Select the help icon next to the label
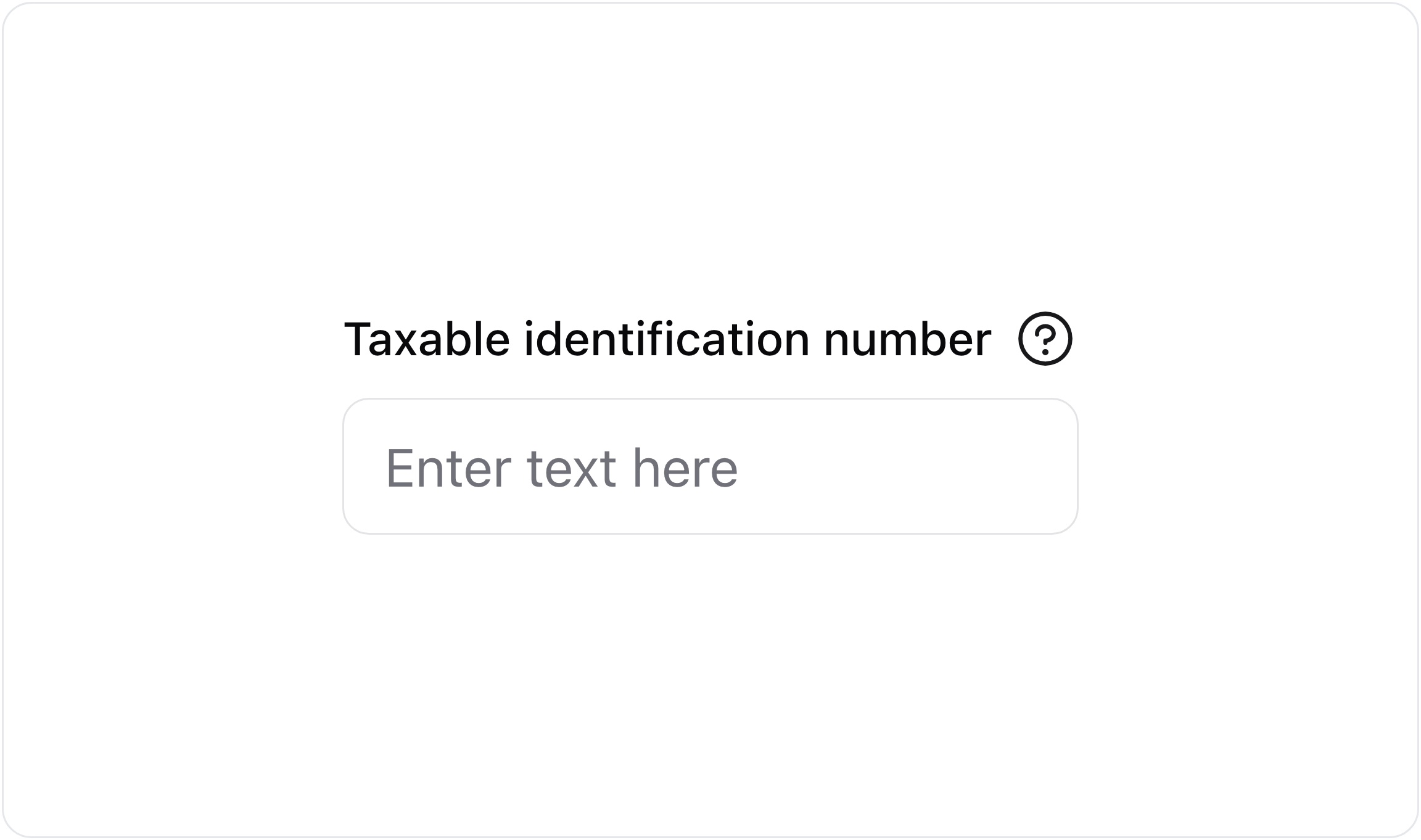 tap(1045, 339)
